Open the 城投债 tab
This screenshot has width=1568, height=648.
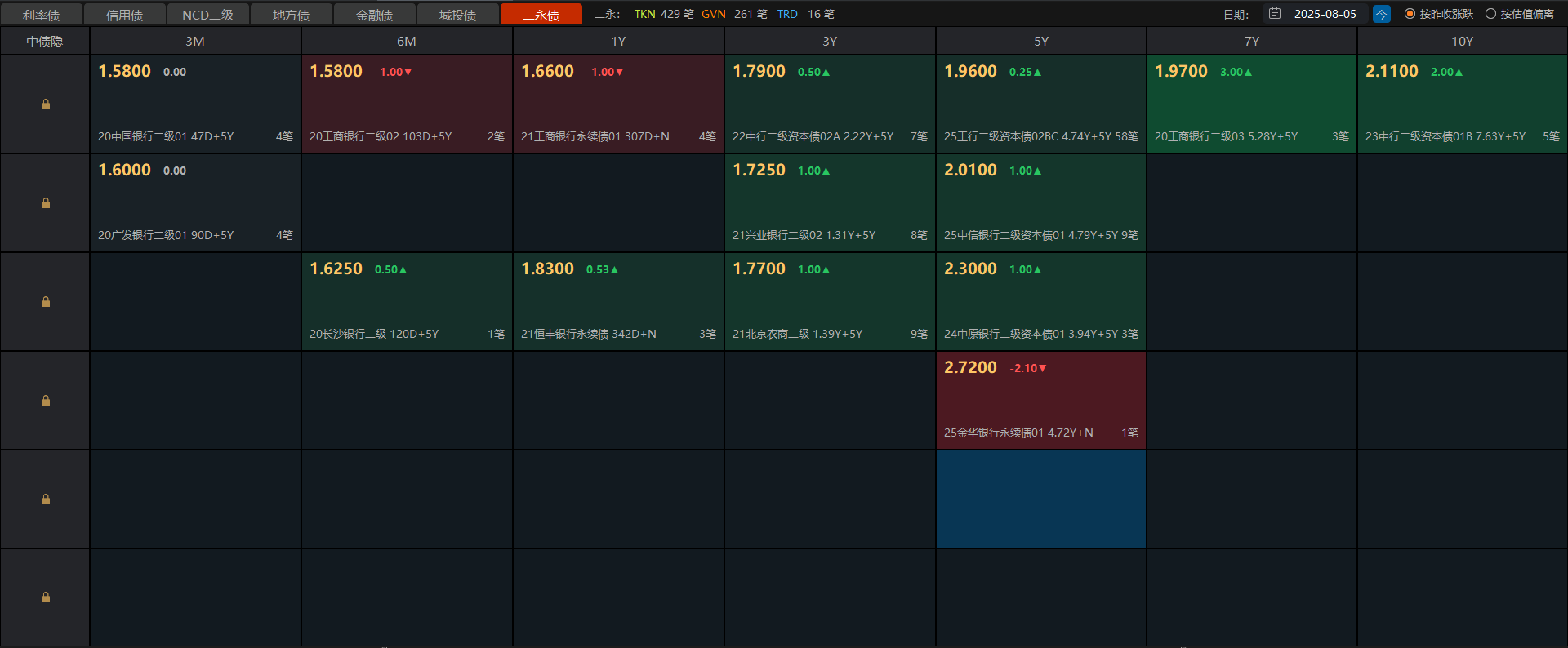(458, 15)
